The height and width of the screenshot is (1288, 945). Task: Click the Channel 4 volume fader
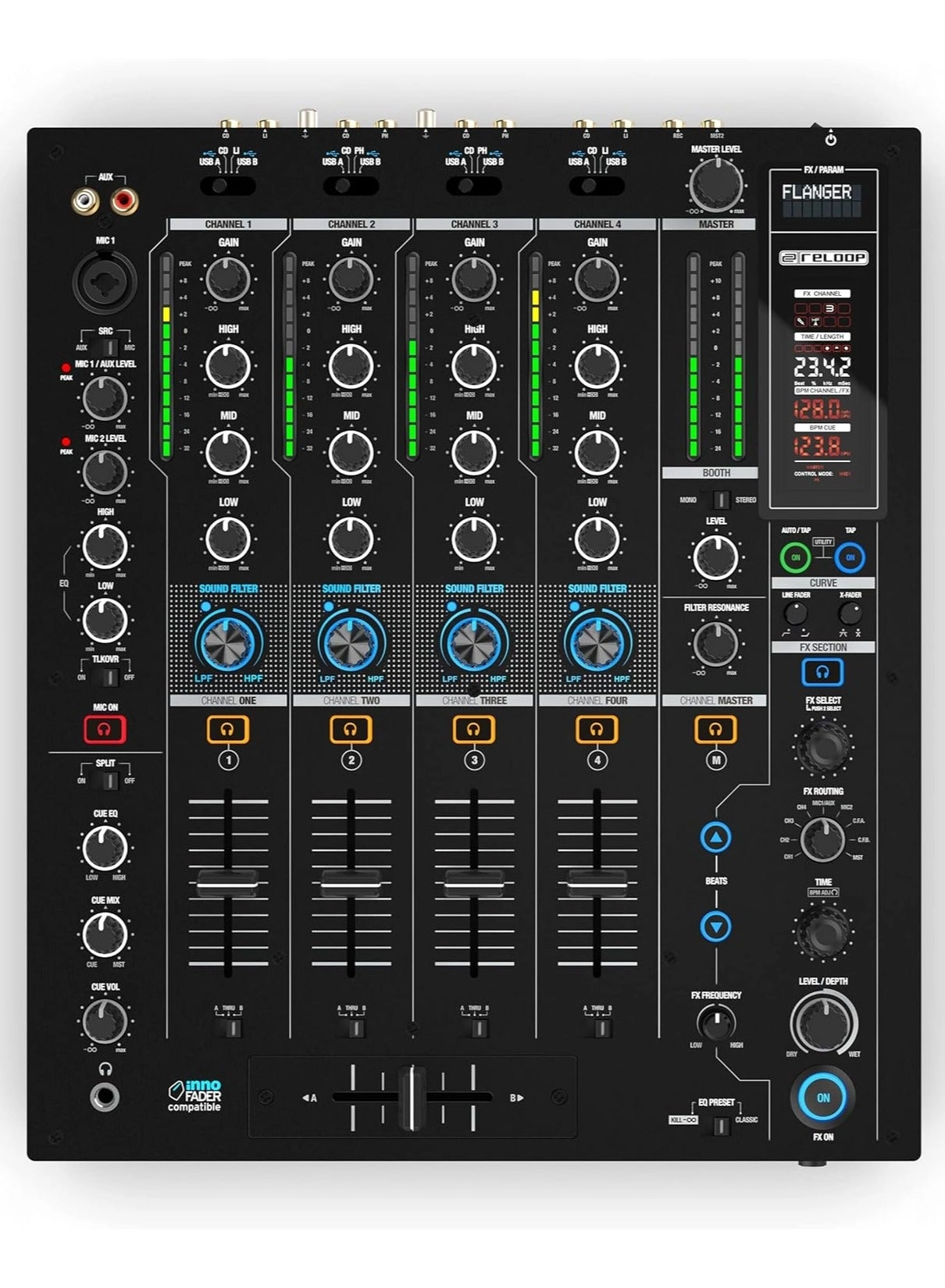click(x=597, y=884)
